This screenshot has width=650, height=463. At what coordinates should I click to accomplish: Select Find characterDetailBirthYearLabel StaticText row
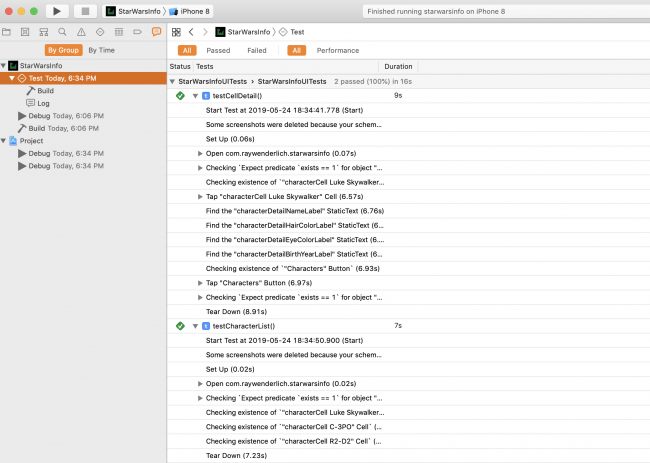coord(408,254)
